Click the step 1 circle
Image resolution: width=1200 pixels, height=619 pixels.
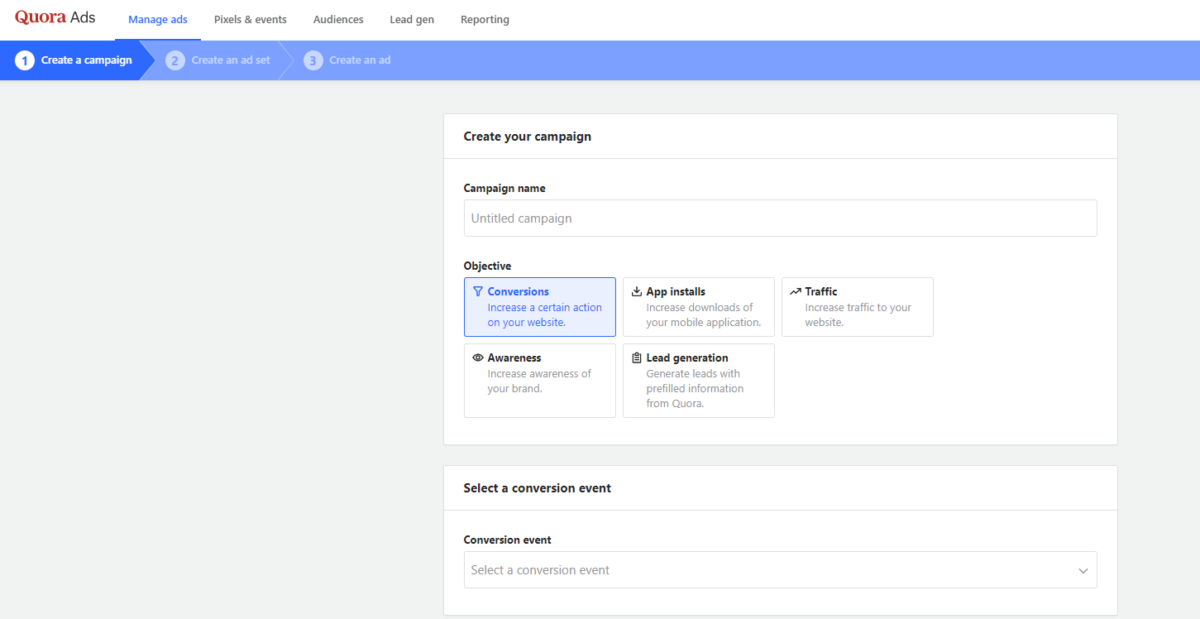pyautogui.click(x=24, y=60)
